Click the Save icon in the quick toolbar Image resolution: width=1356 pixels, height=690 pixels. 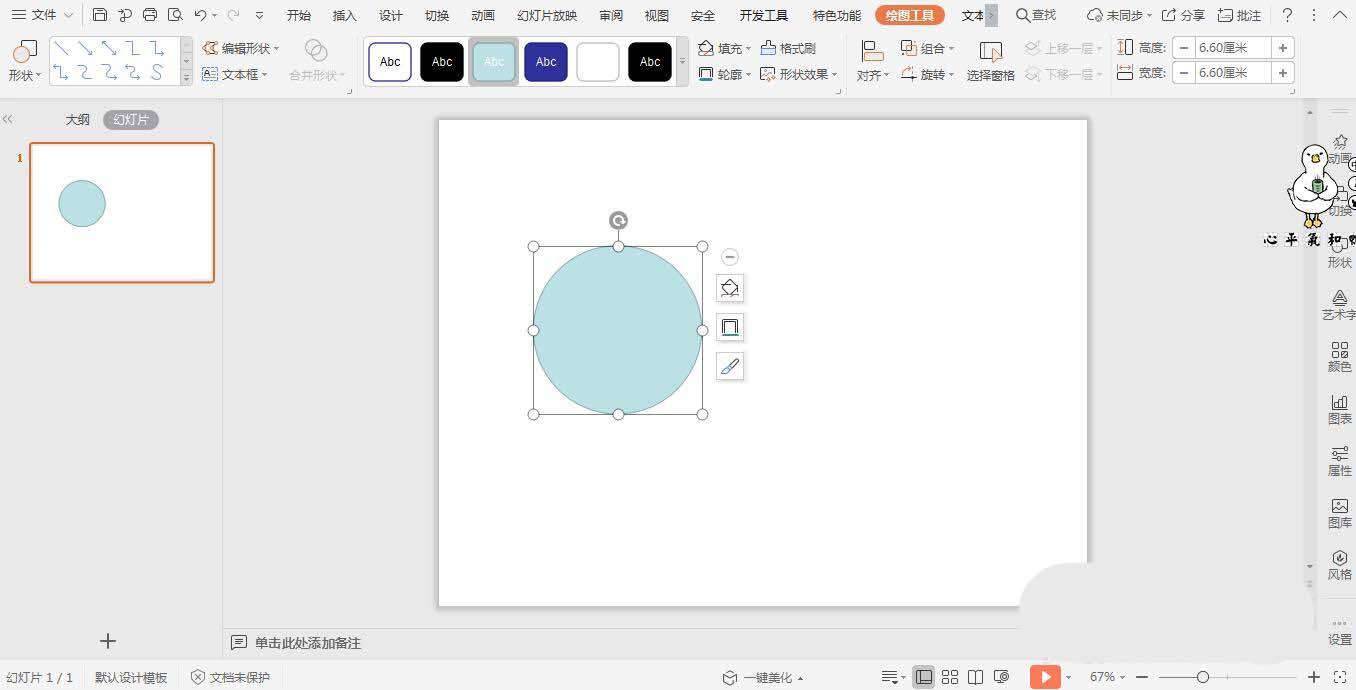tap(100, 15)
